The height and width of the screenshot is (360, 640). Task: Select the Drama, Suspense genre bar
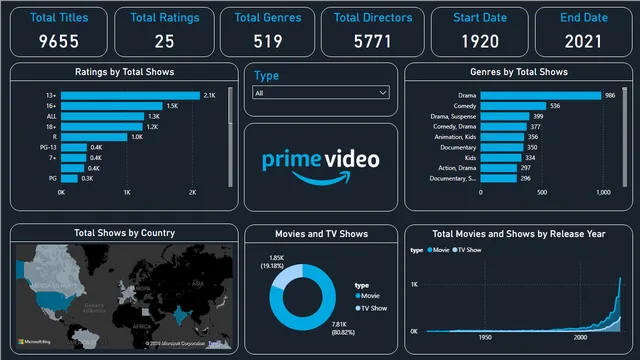[505, 116]
